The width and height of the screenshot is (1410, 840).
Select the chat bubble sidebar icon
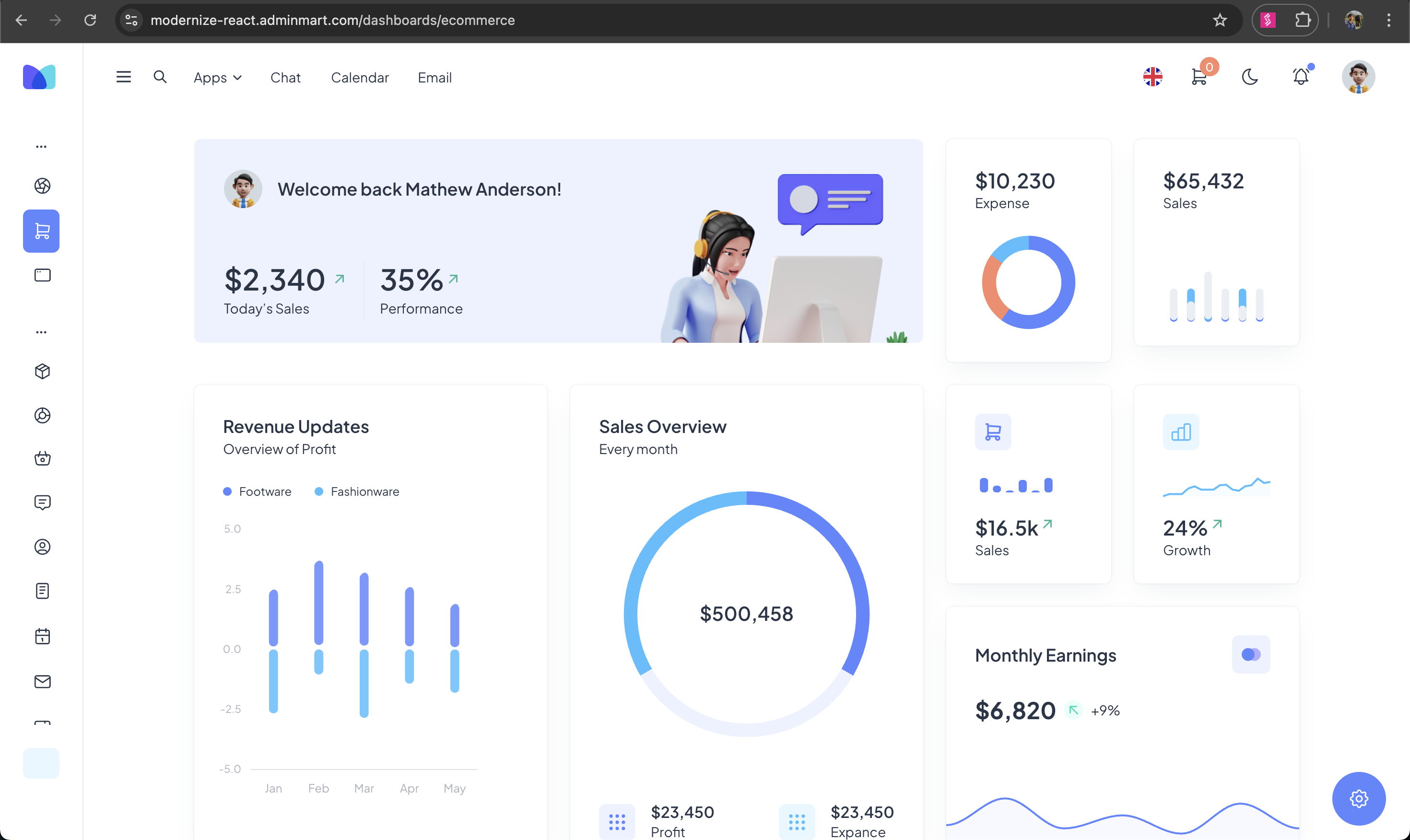tap(43, 502)
